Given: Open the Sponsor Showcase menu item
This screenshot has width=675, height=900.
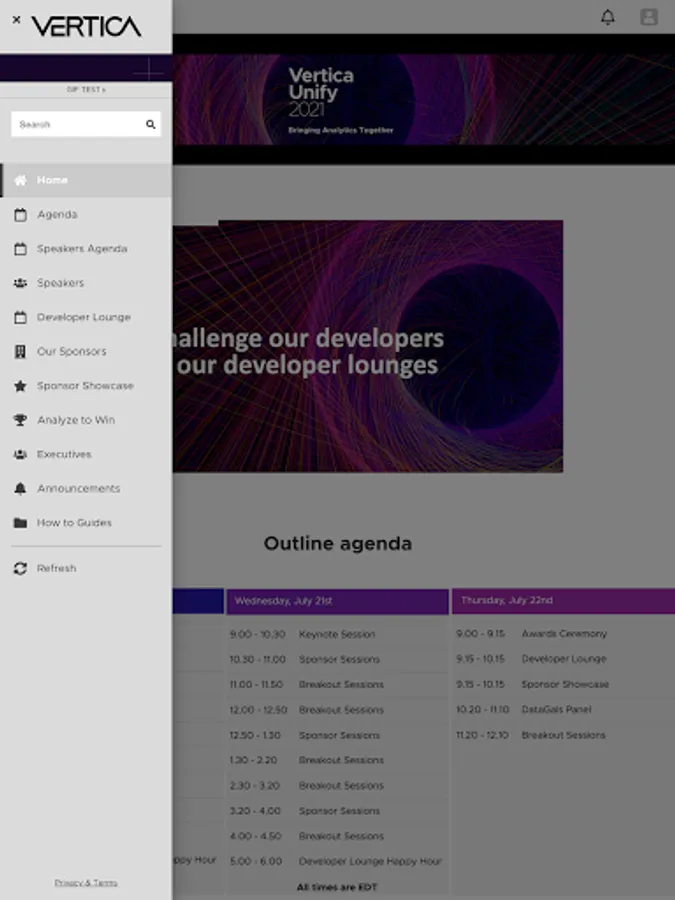Looking at the screenshot, I should (x=86, y=386).
